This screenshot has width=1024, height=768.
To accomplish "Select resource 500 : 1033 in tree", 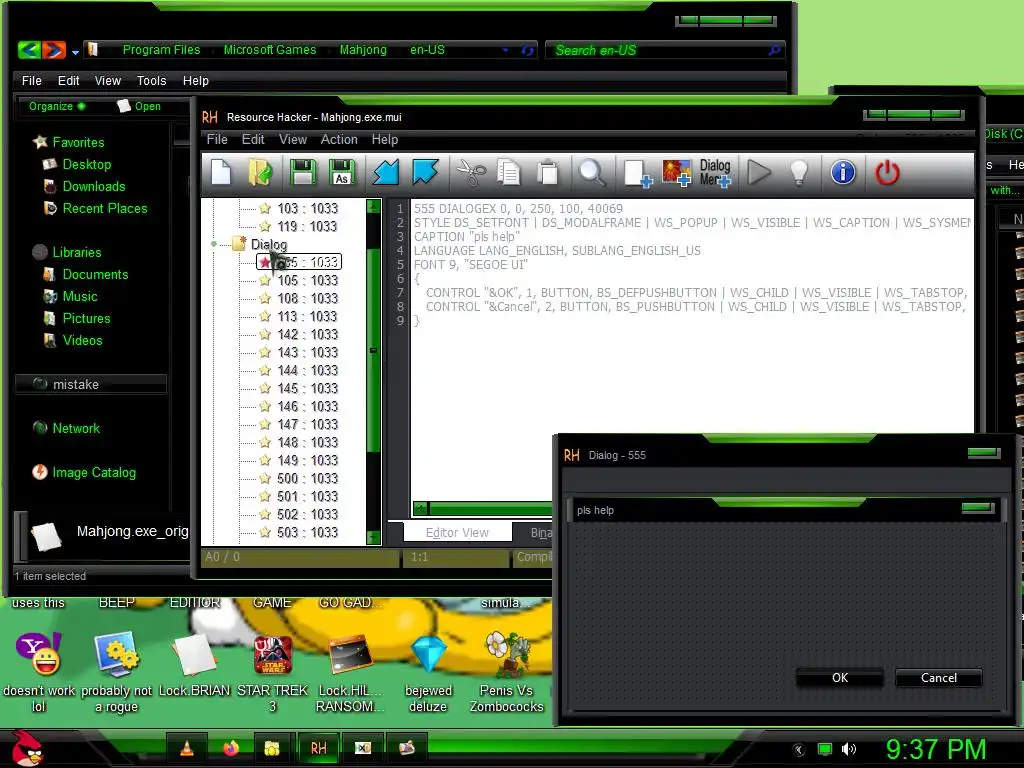I will [x=308, y=479].
